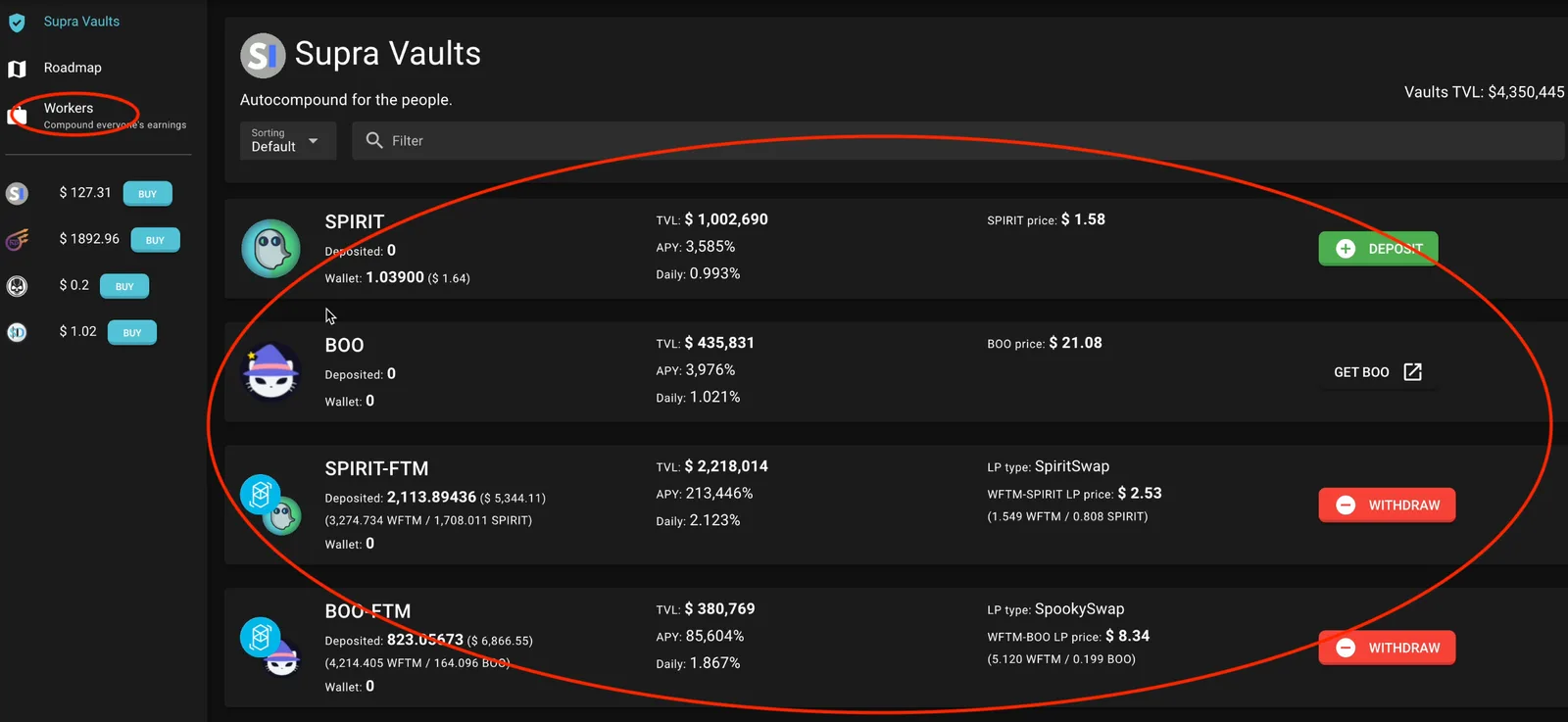This screenshot has width=1568, height=722.
Task: Click the external link icon beside GET BOO
Action: pyautogui.click(x=1412, y=372)
